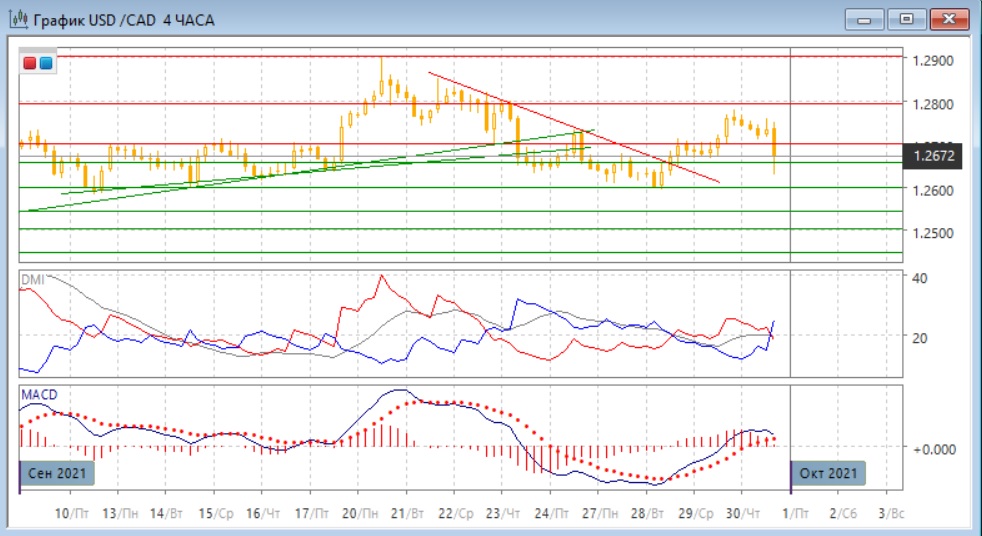Viewport: 982px width, 536px height.
Task: Click the DMI indicator label
Action: point(34,281)
